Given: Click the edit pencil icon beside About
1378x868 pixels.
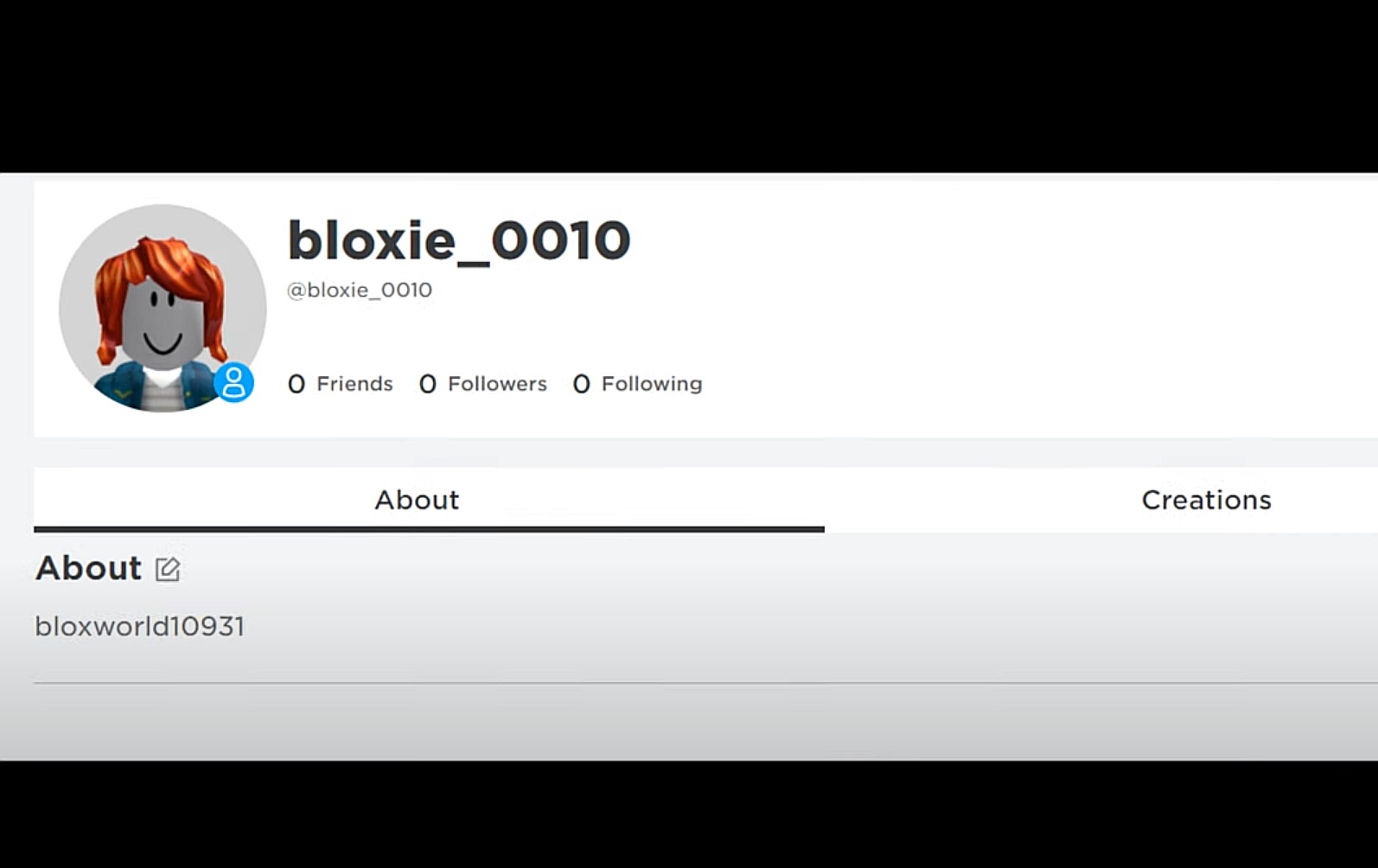Looking at the screenshot, I should (168, 569).
